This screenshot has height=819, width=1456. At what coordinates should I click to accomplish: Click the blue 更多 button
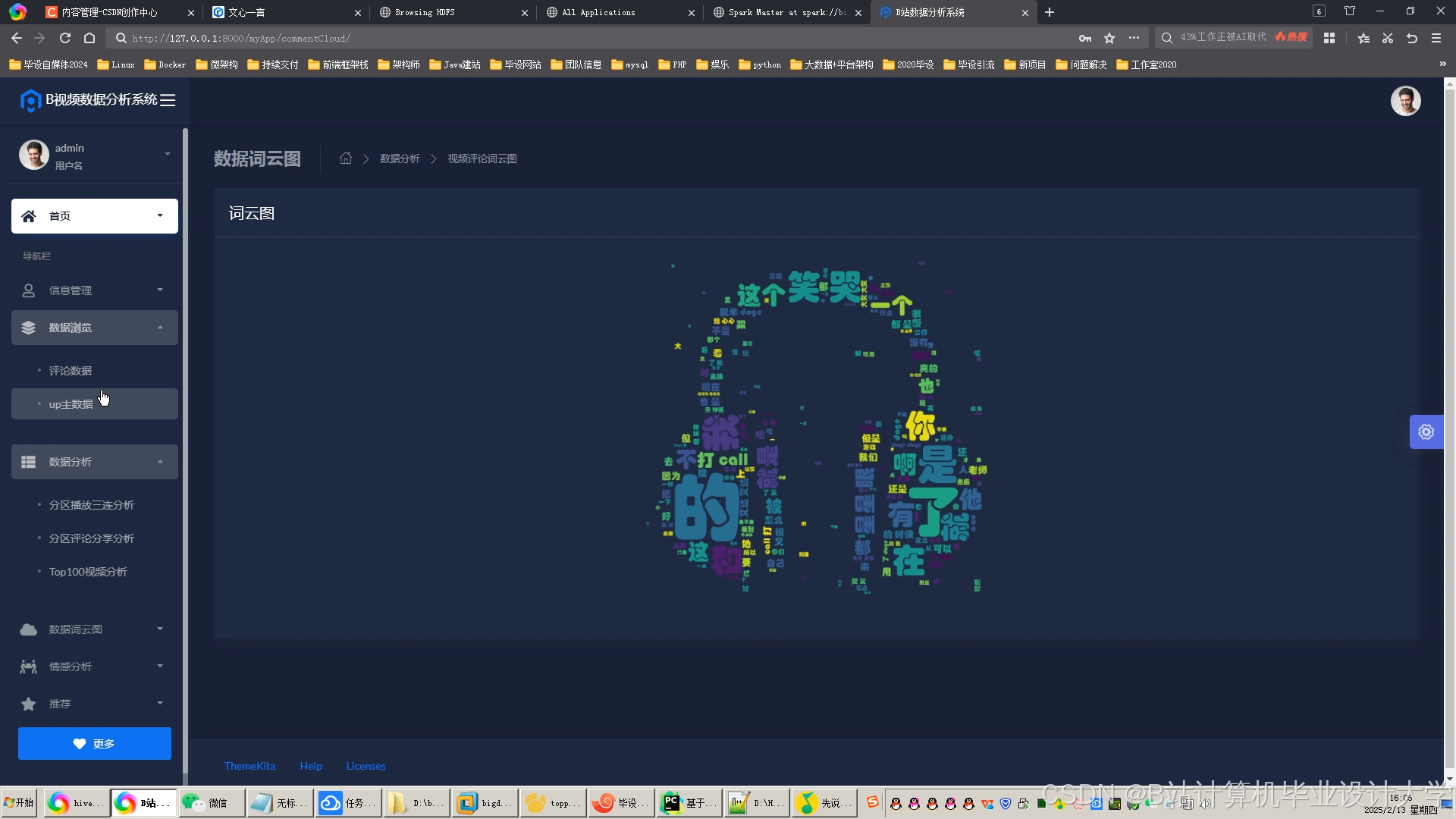(95, 744)
